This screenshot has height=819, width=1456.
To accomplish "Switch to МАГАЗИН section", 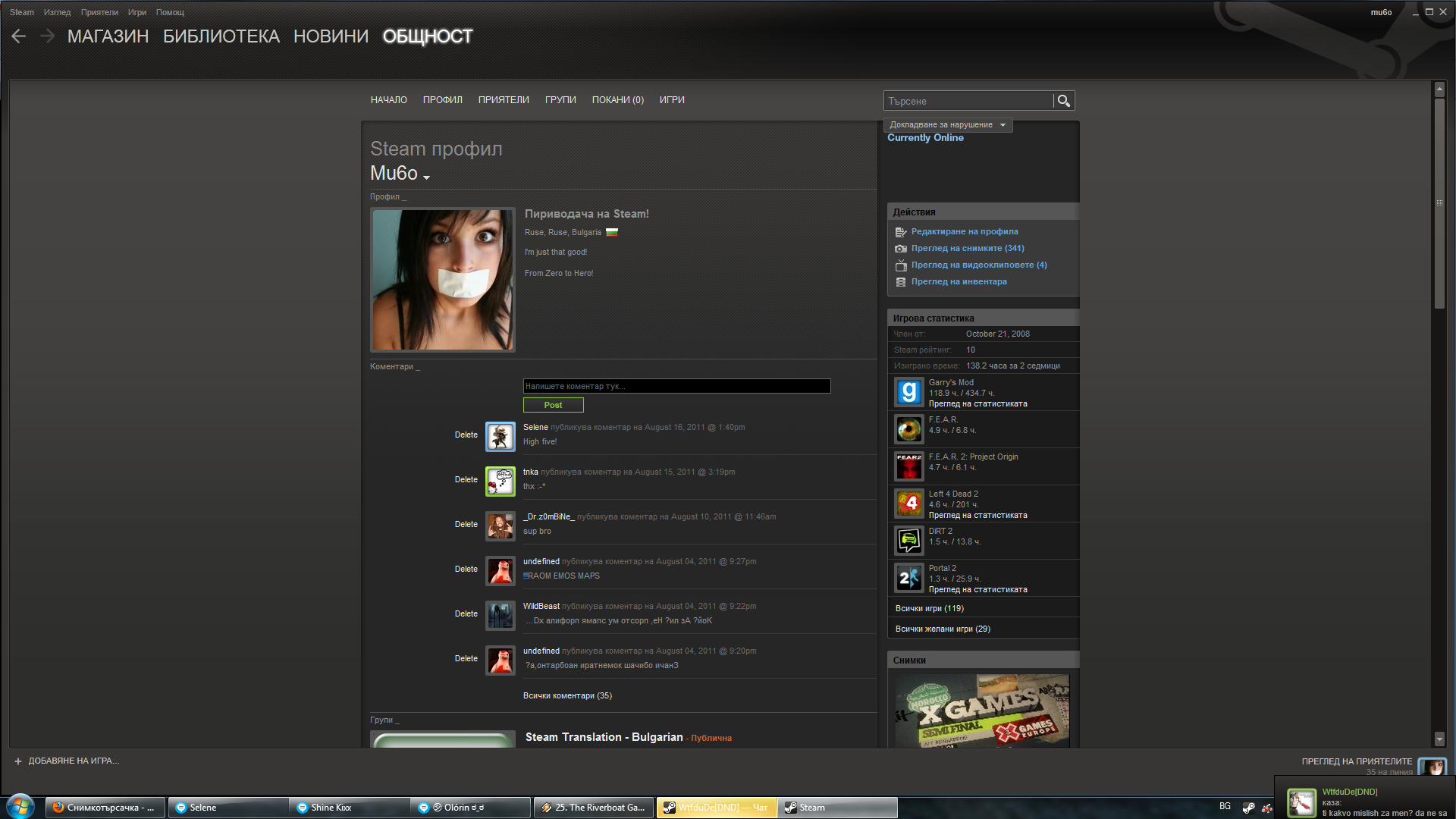I will point(108,36).
